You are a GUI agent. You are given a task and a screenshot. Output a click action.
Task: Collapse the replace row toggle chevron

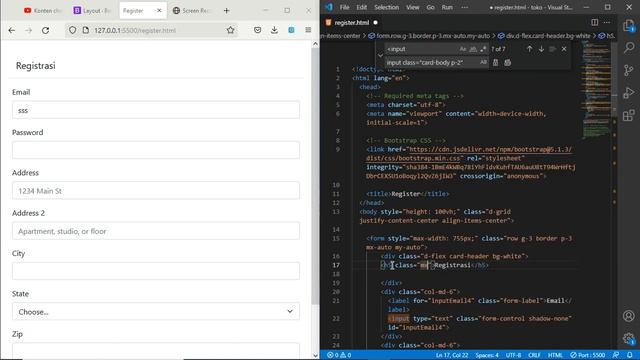point(380,56)
